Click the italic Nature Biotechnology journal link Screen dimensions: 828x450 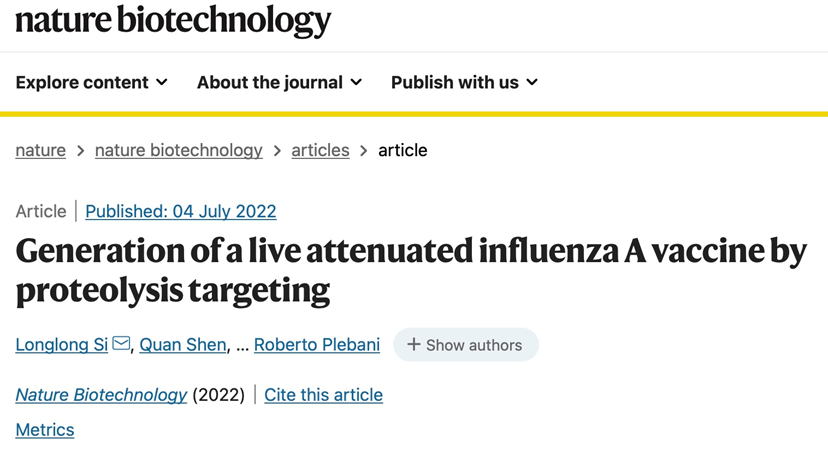click(x=101, y=394)
